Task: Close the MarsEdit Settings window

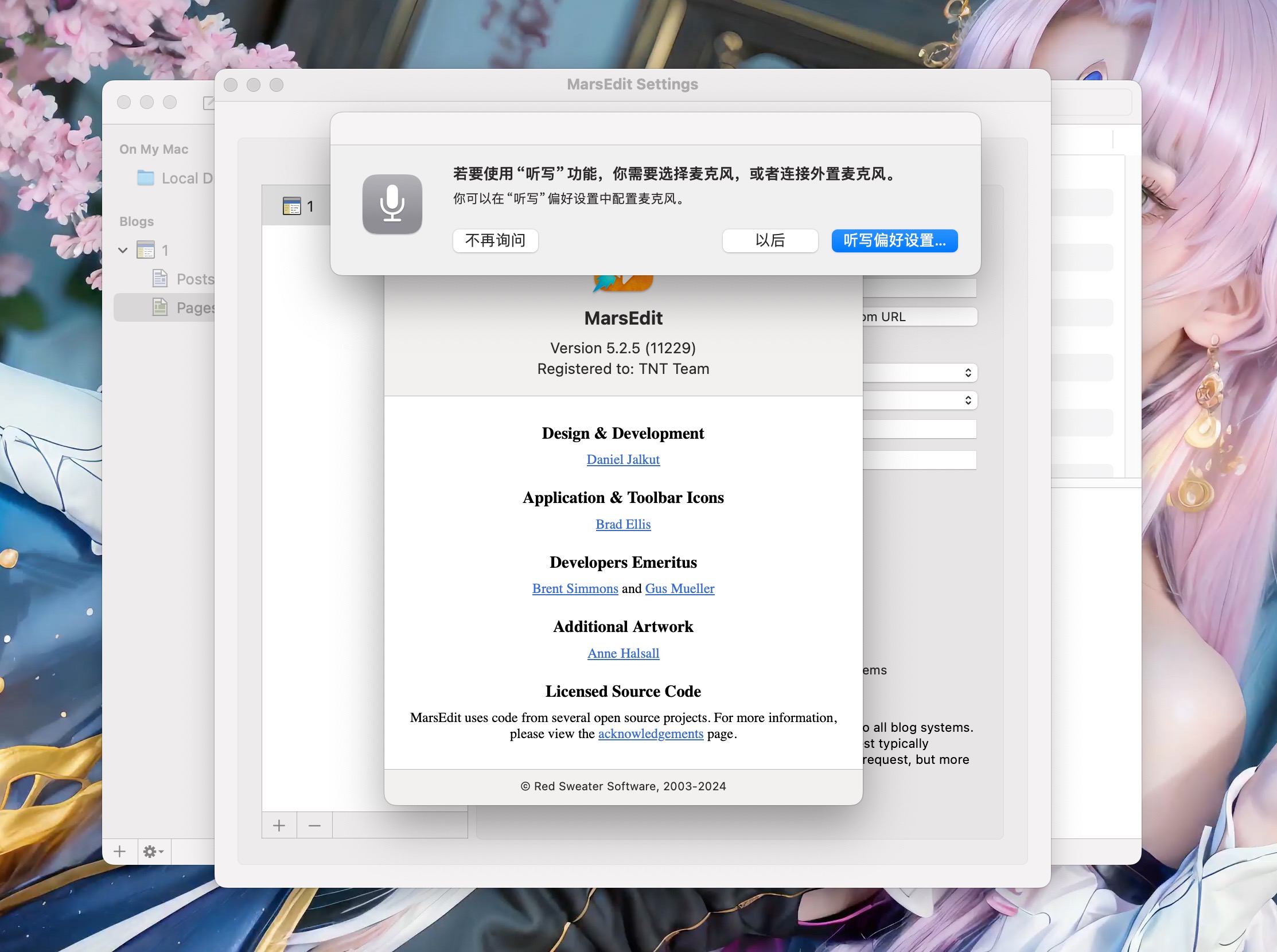Action: [231, 85]
